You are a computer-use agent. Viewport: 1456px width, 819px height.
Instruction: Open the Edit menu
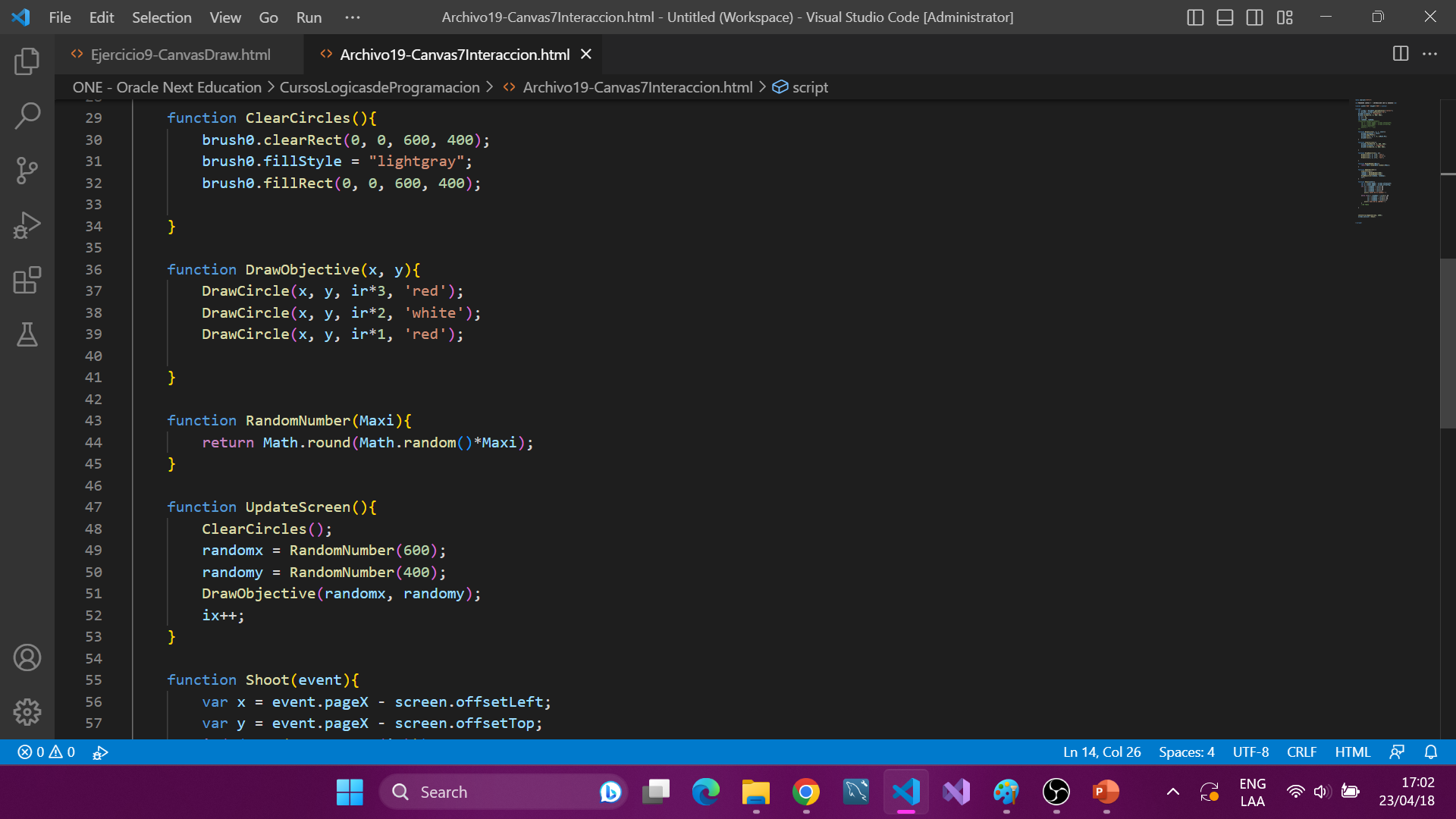tap(102, 17)
